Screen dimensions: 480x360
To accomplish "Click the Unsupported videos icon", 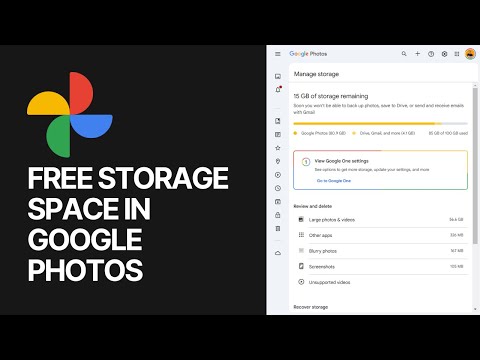I will pos(301,282).
